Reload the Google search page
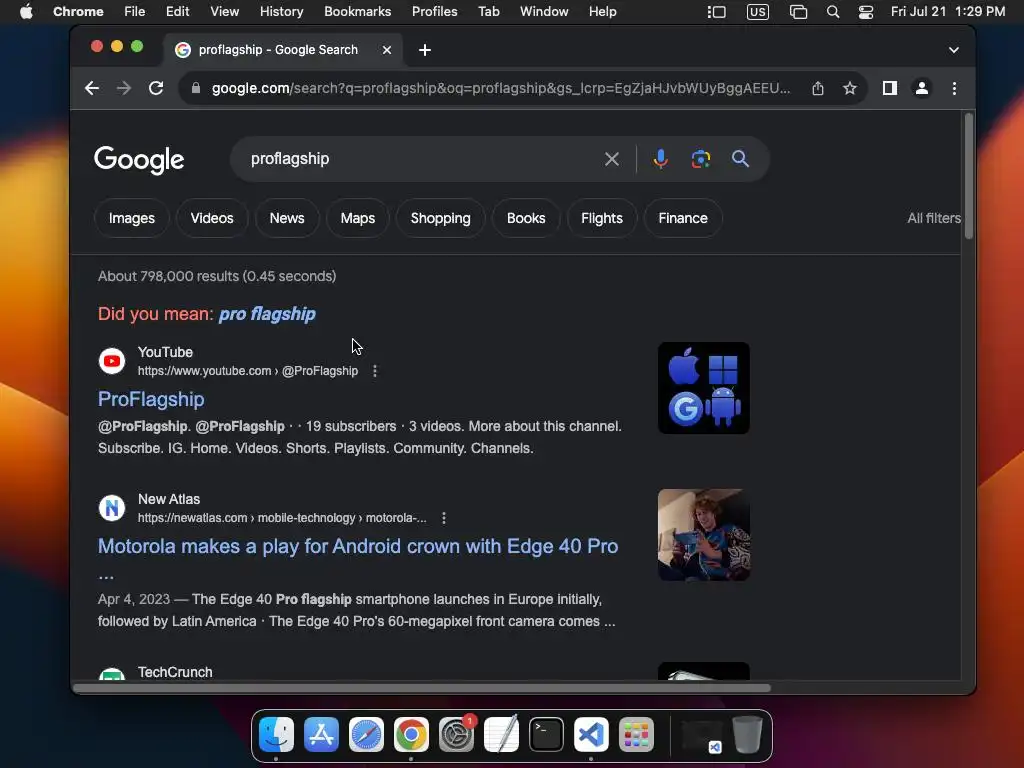1024x768 pixels. point(156,88)
